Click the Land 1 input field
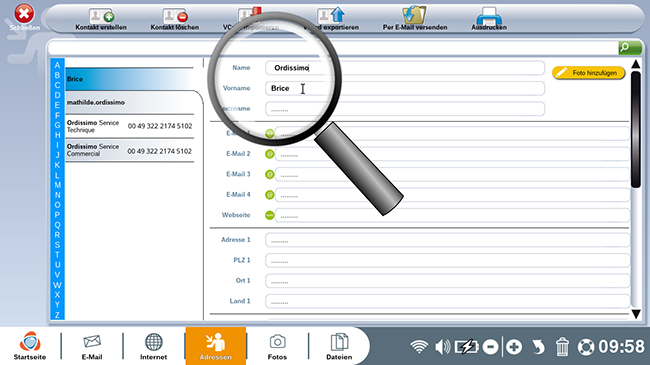 [x=448, y=301]
